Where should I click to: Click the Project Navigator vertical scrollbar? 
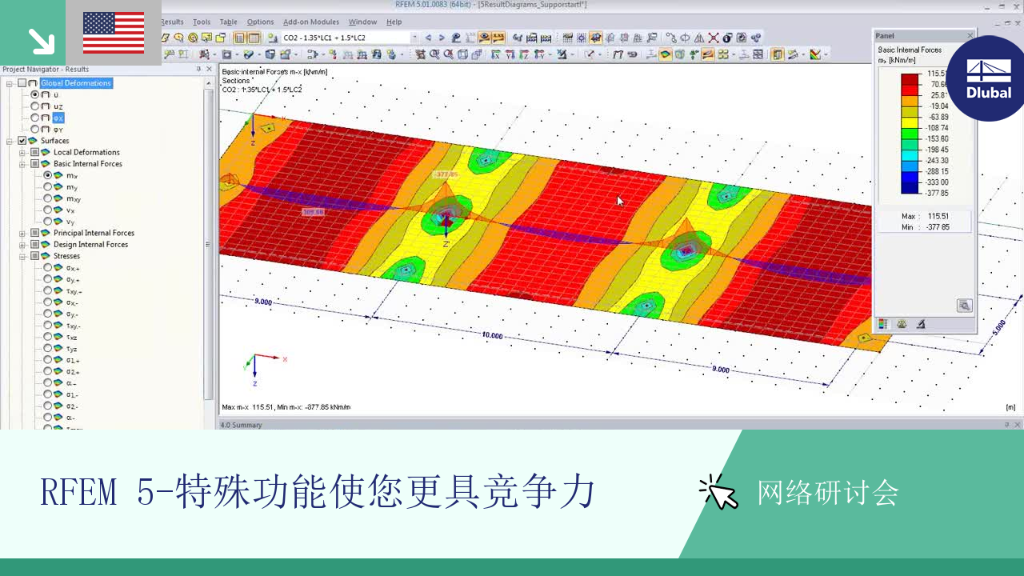point(208,248)
